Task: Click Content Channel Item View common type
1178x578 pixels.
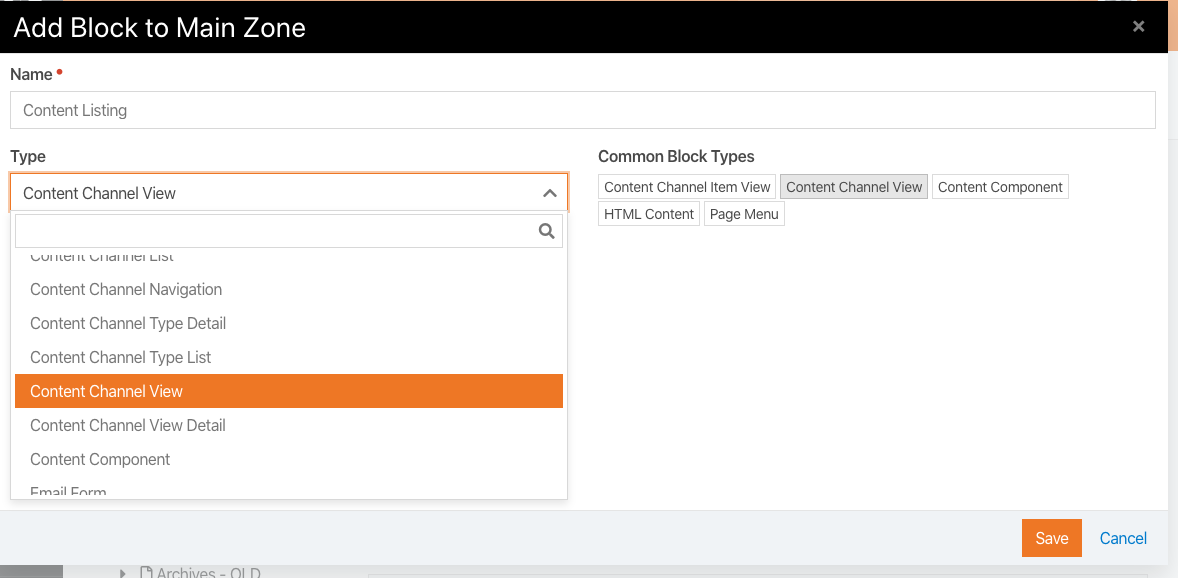Action: (687, 187)
